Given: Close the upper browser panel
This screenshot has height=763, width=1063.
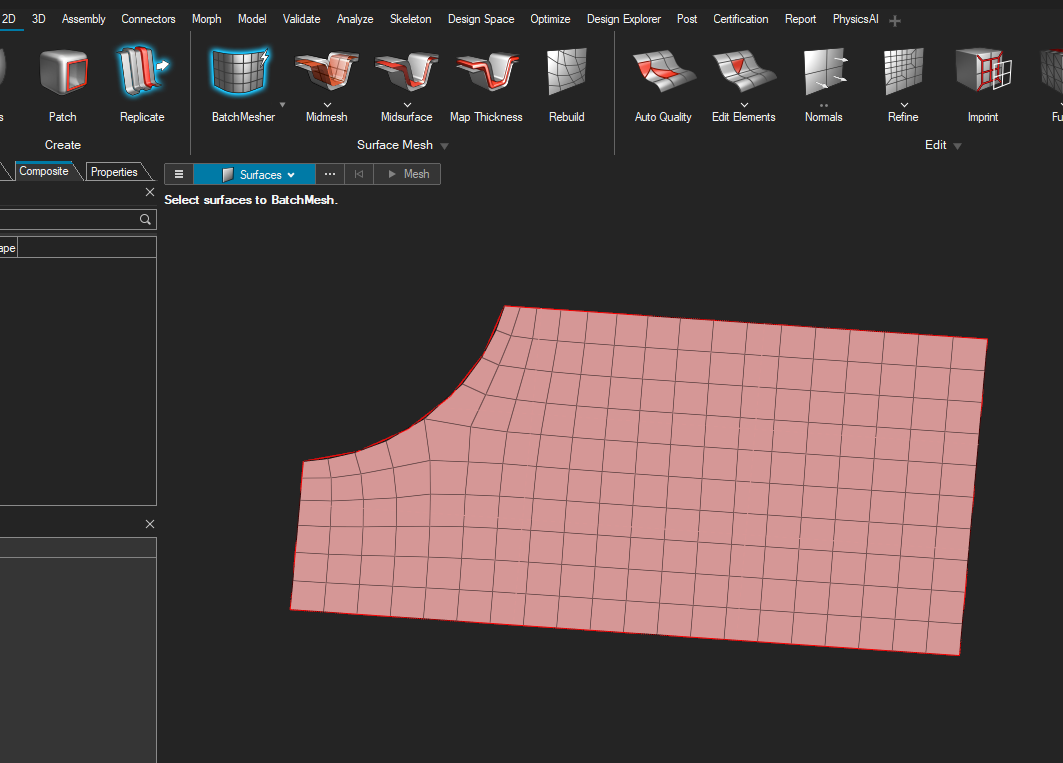Looking at the screenshot, I should [150, 193].
